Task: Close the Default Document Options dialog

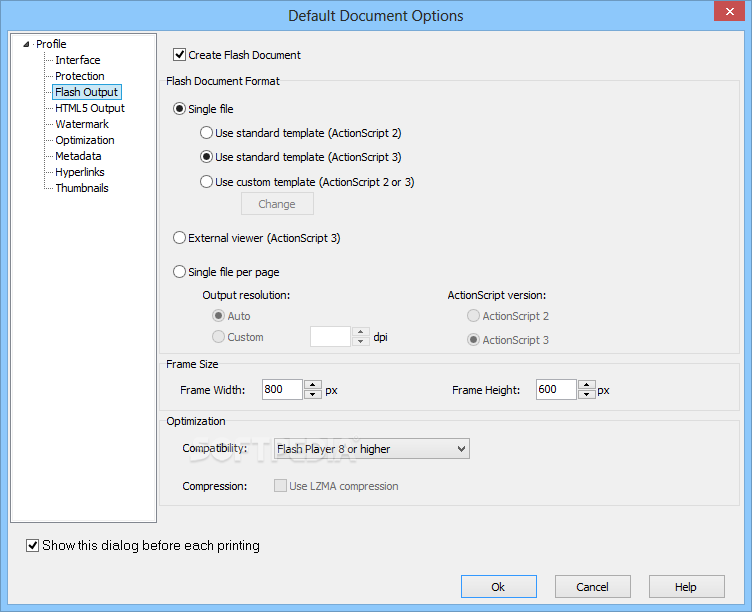Action: [729, 11]
